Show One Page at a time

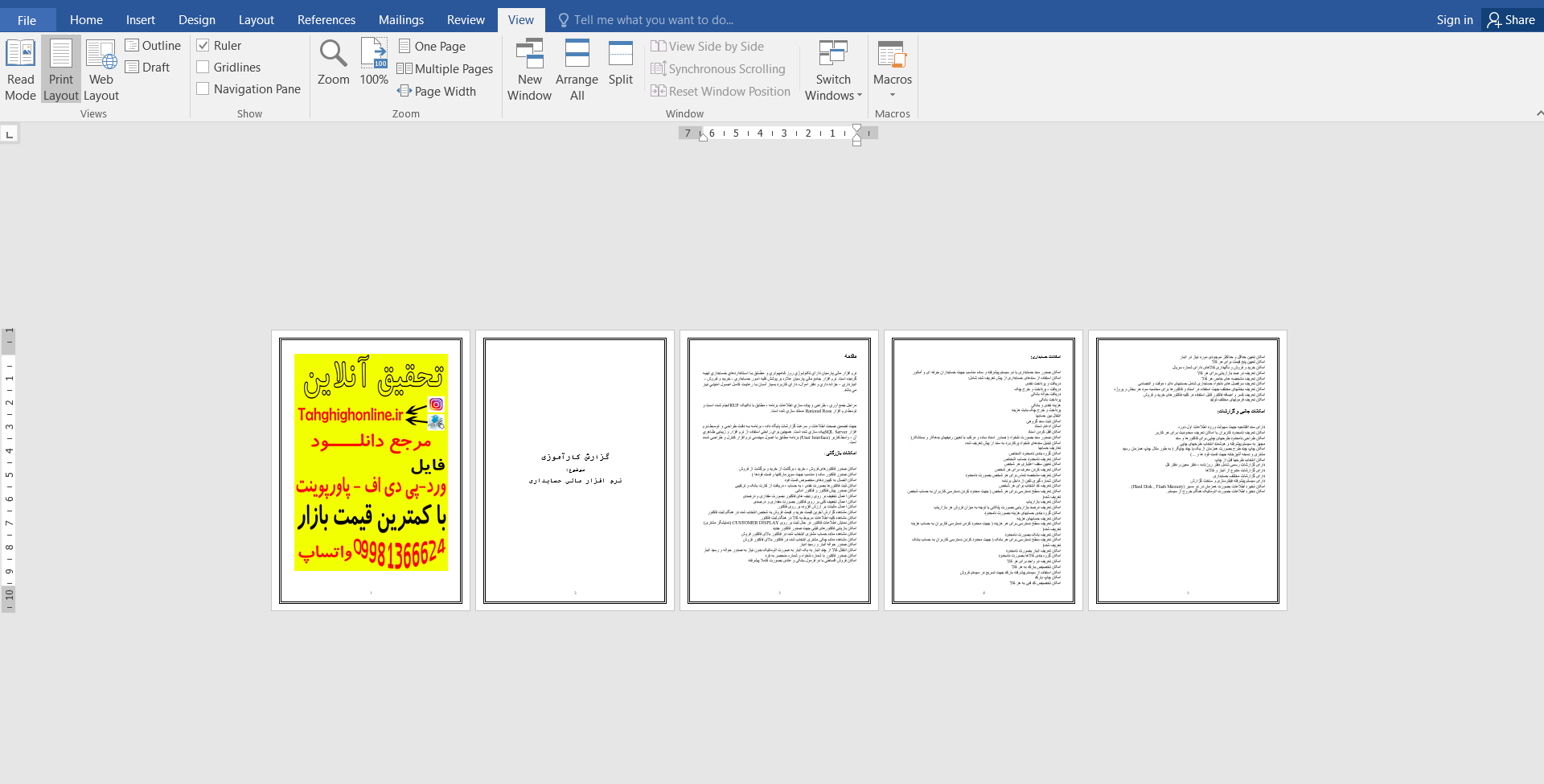point(432,47)
